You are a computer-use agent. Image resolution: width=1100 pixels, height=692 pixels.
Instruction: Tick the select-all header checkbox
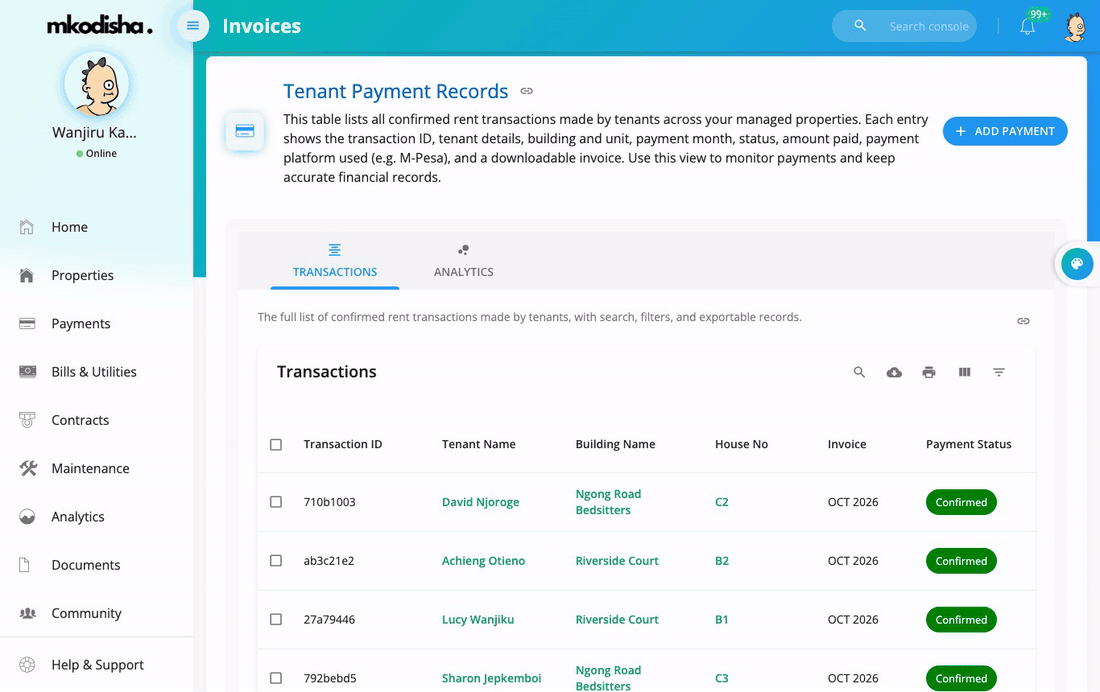(x=276, y=444)
